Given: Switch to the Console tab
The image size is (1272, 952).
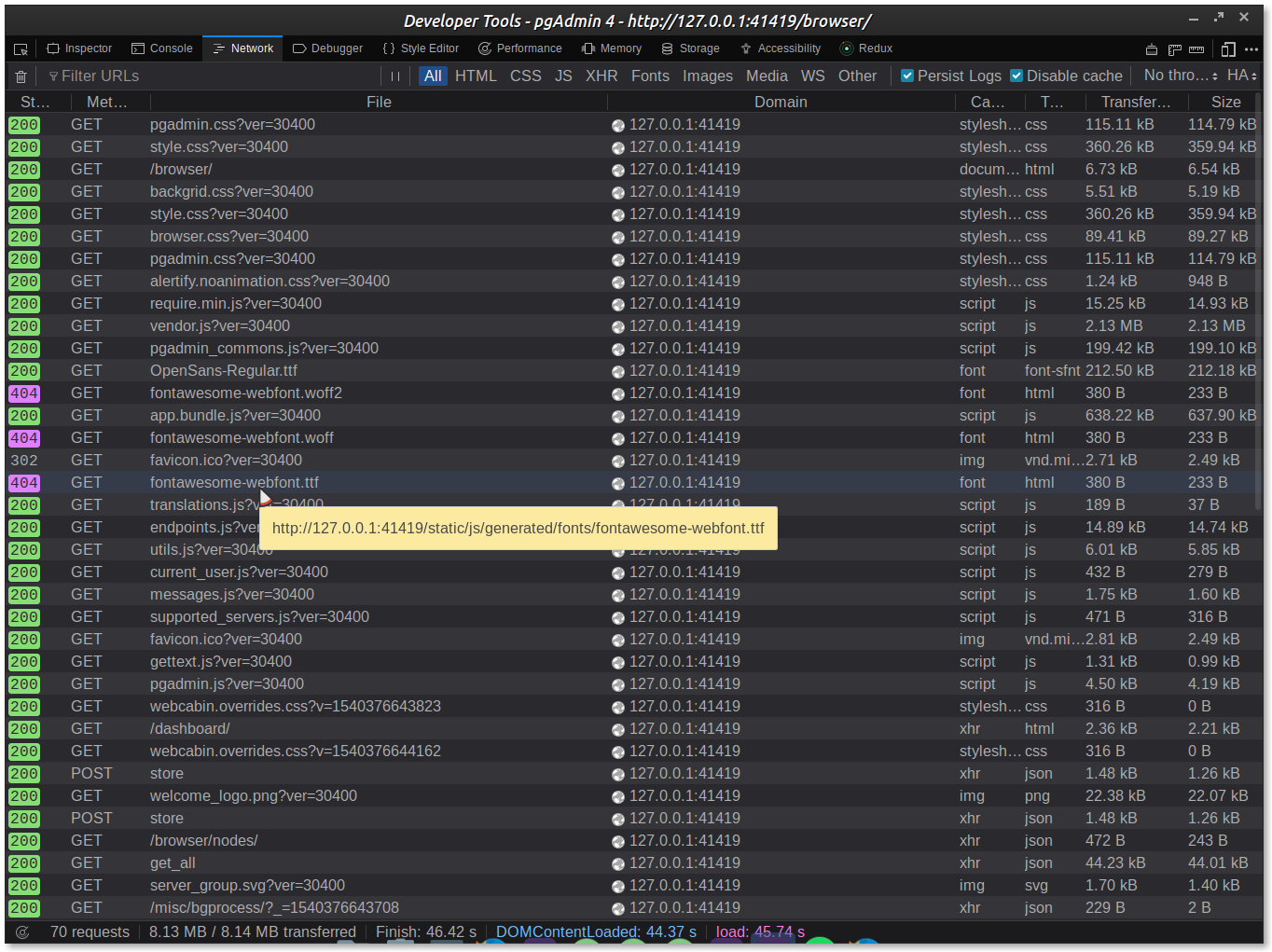Looking at the screenshot, I should point(162,48).
